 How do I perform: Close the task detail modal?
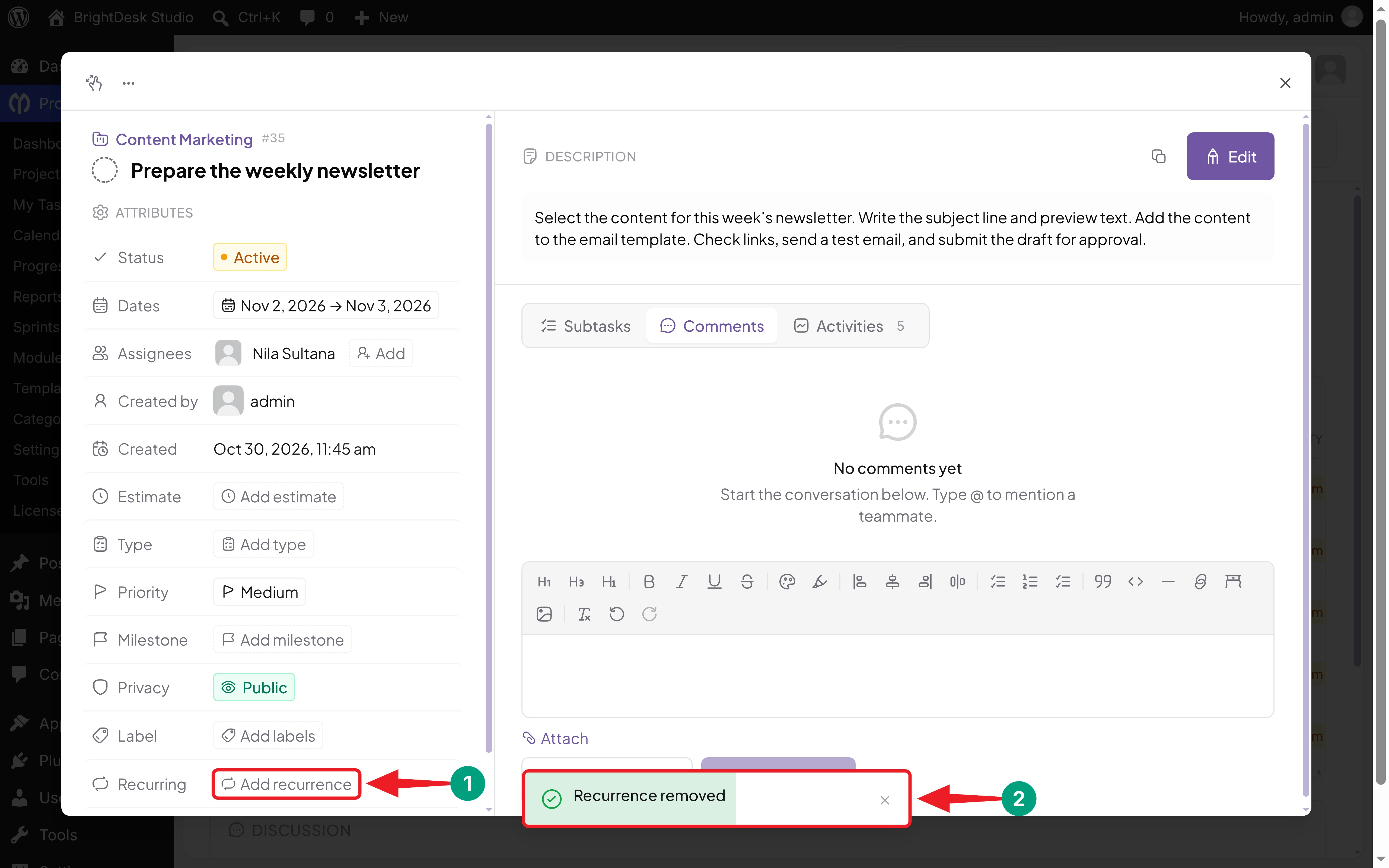click(x=1285, y=83)
